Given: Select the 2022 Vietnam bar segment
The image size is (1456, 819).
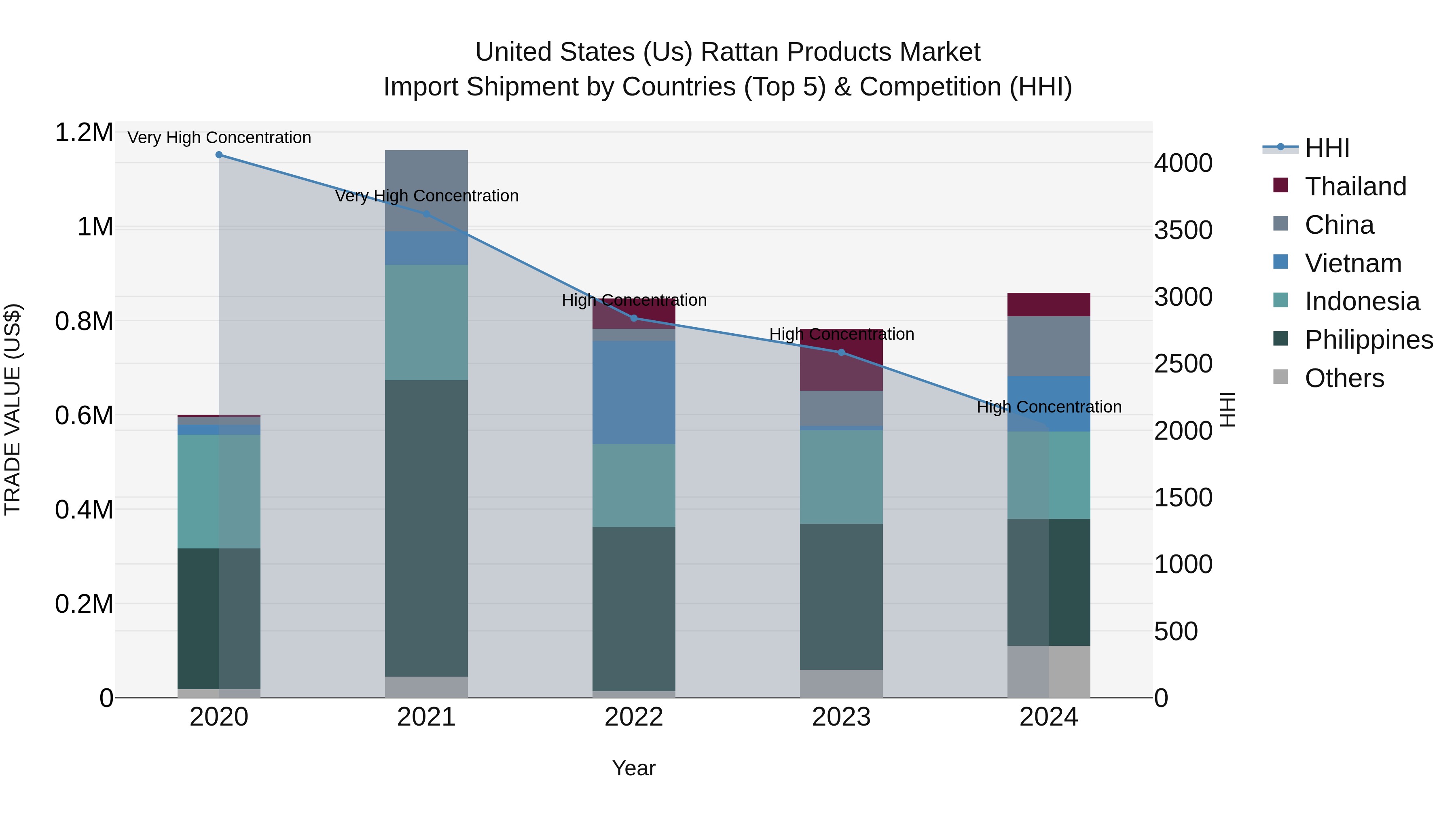Looking at the screenshot, I should coord(634,392).
